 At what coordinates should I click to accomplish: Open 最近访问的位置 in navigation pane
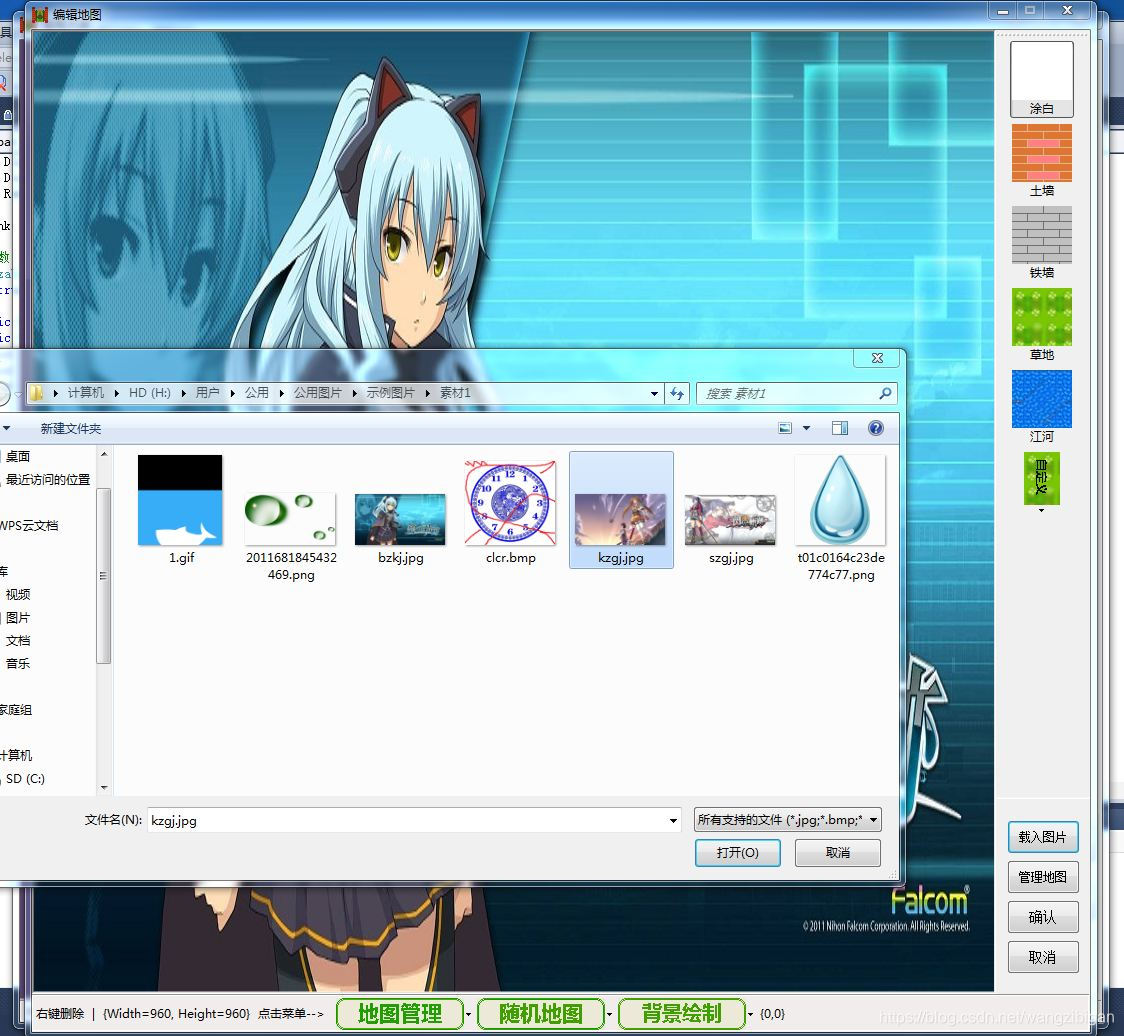pos(48,479)
